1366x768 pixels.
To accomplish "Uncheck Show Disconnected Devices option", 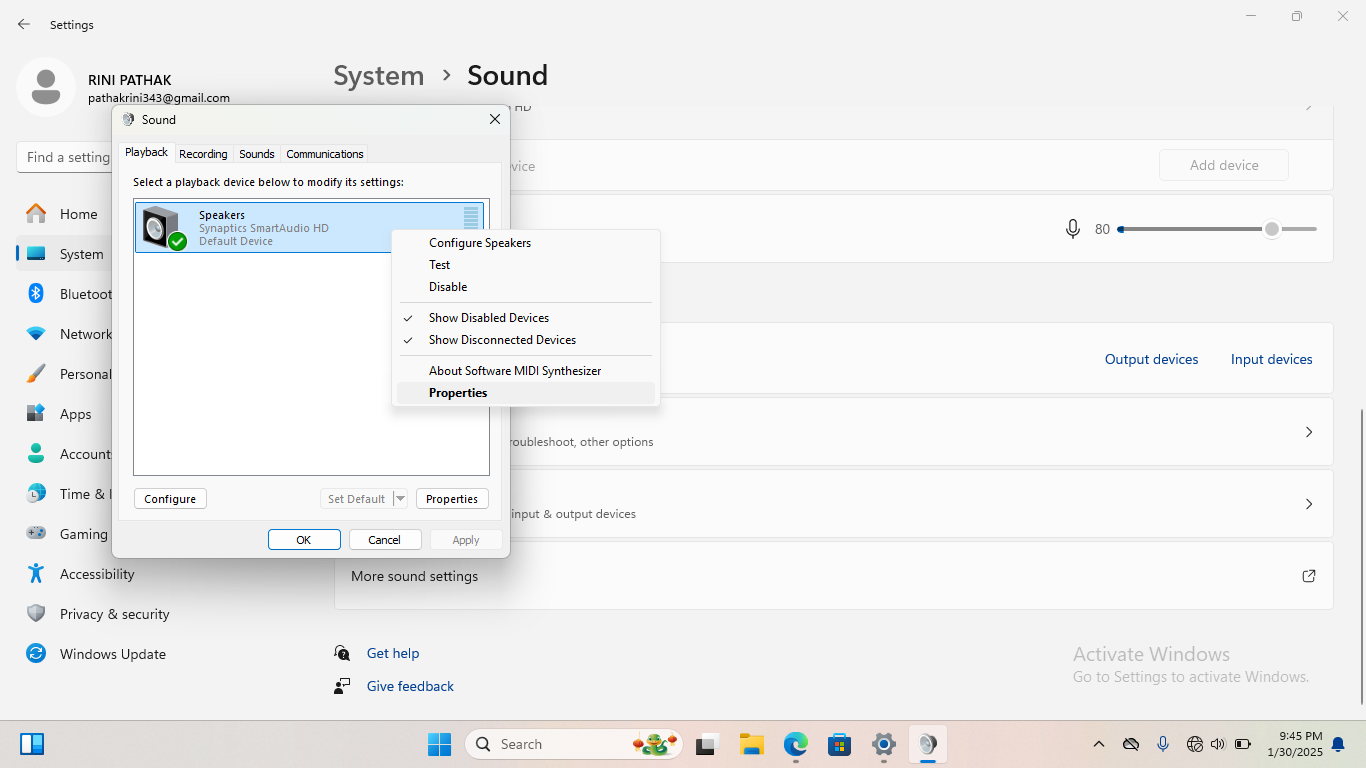I will (x=502, y=340).
